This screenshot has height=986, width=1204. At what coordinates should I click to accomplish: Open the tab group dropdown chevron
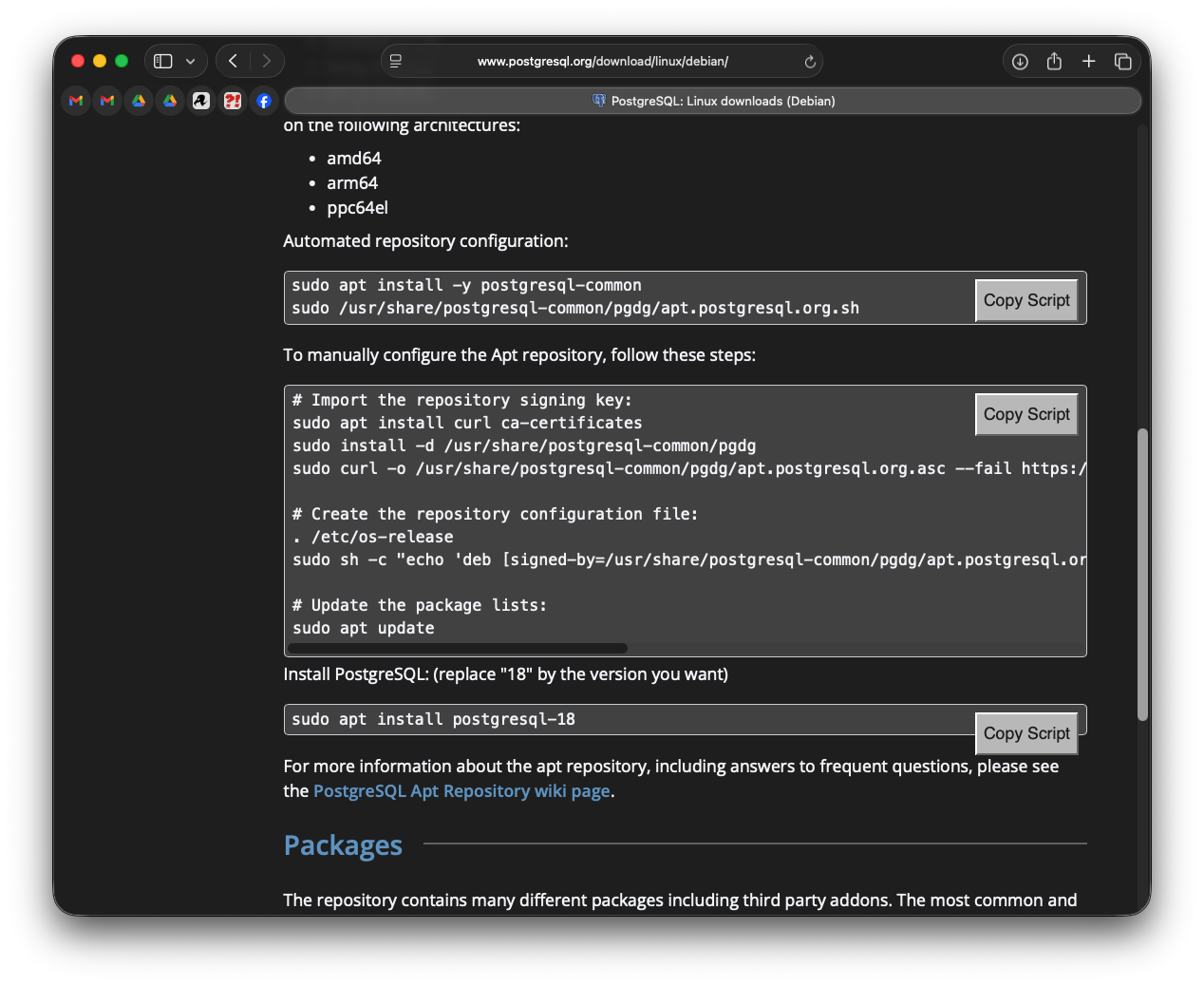click(191, 62)
